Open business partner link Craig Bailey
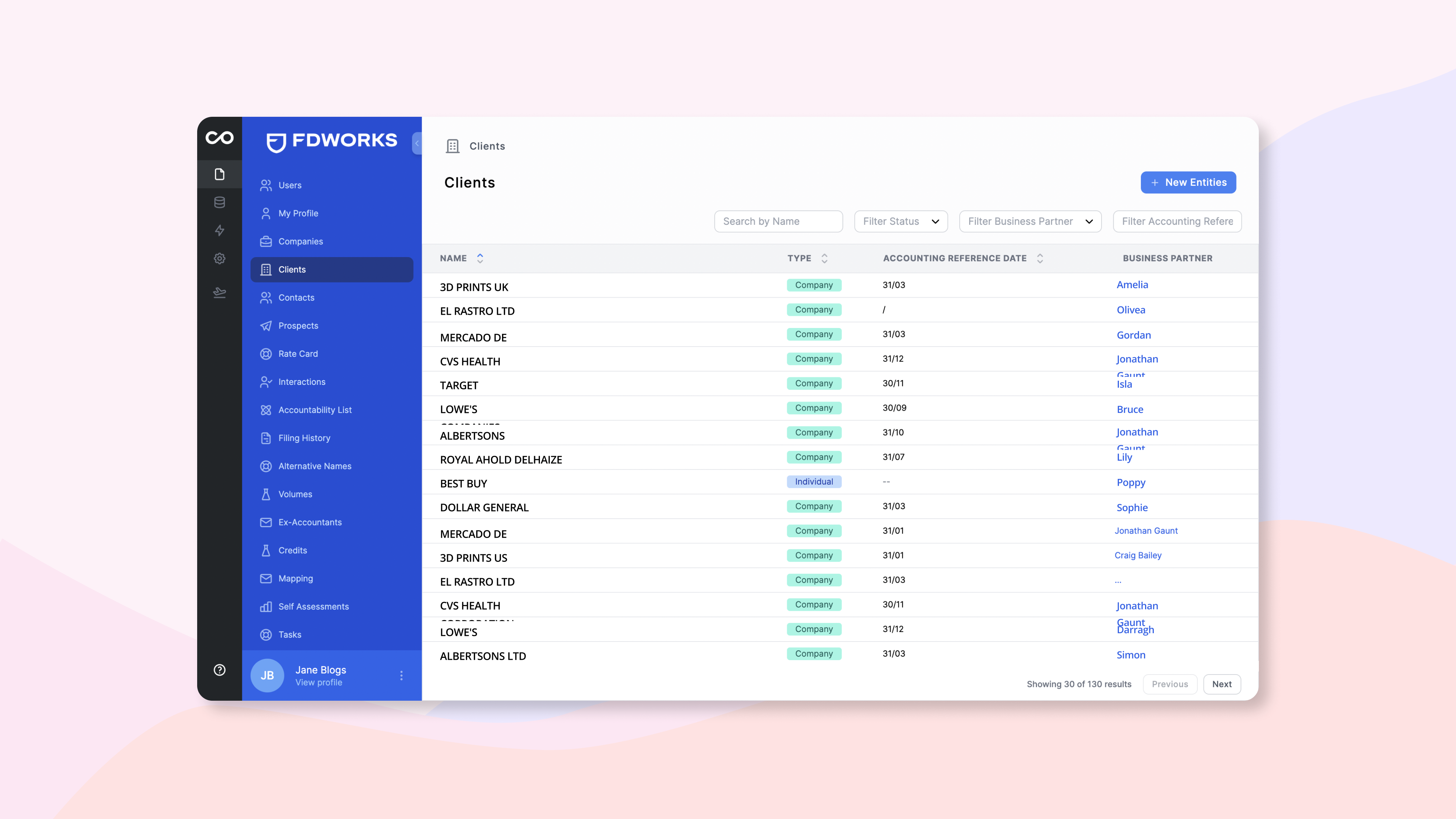This screenshot has width=1456, height=819. [1138, 555]
